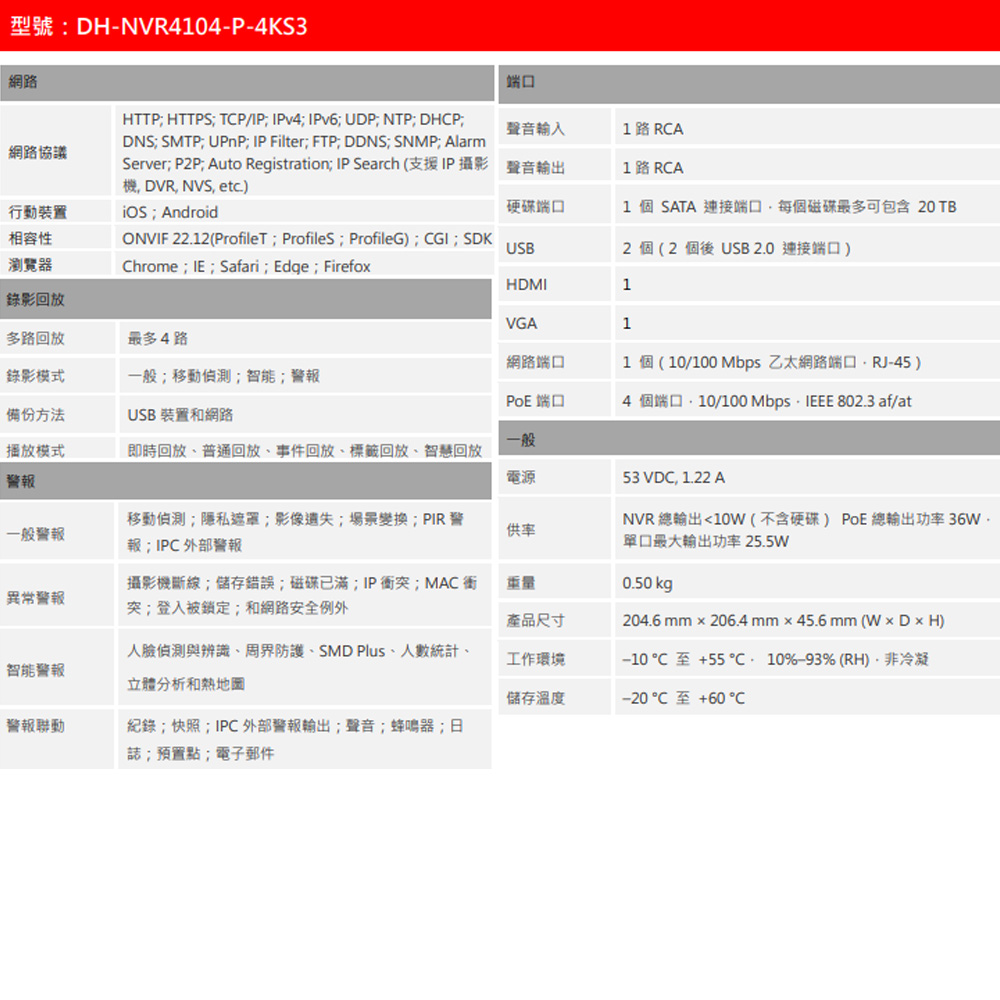Screen dimensions: 1000x1000
Task: Click the 錄影回放 section header
Action: pyautogui.click(x=246, y=299)
